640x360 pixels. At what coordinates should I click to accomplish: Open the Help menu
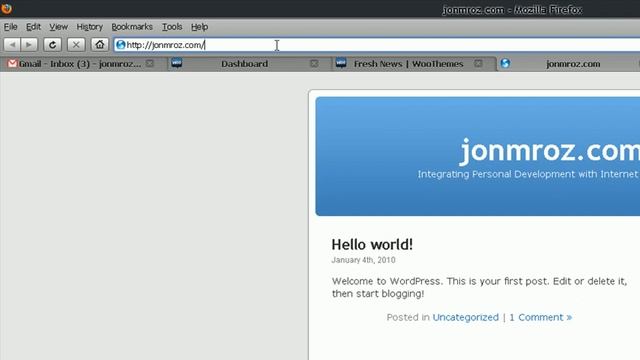[199, 27]
